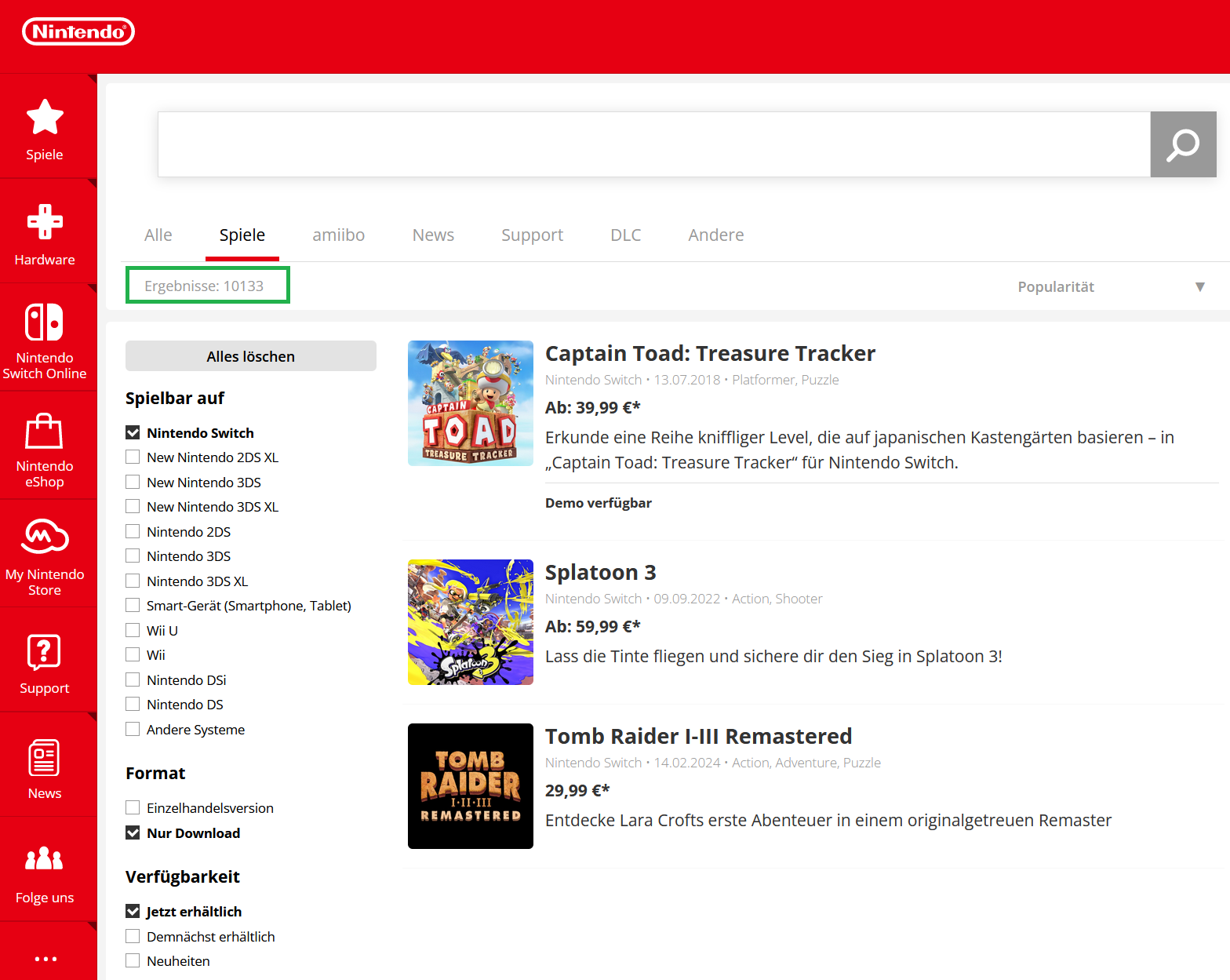Click the Spielbar auf heading
1230x980 pixels.
[175, 398]
